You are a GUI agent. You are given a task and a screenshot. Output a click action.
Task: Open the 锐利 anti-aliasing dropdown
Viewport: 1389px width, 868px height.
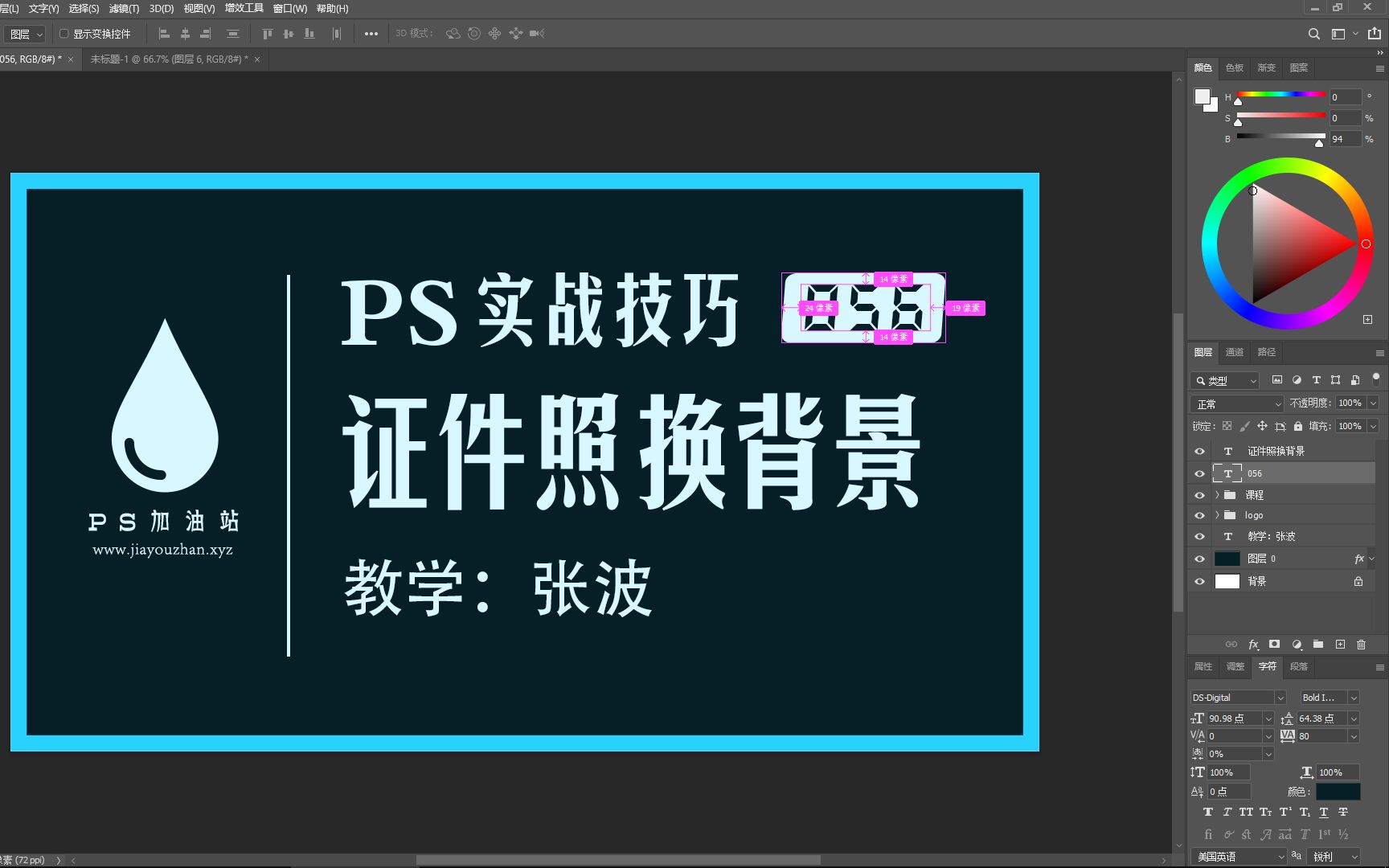(1334, 857)
